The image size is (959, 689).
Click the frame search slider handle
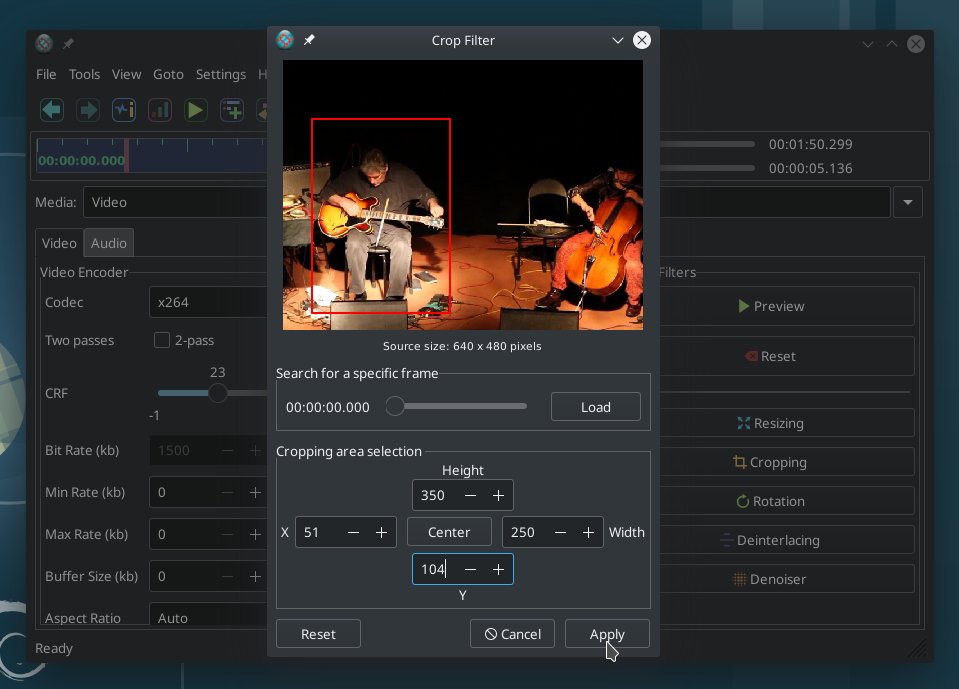pyautogui.click(x=395, y=406)
